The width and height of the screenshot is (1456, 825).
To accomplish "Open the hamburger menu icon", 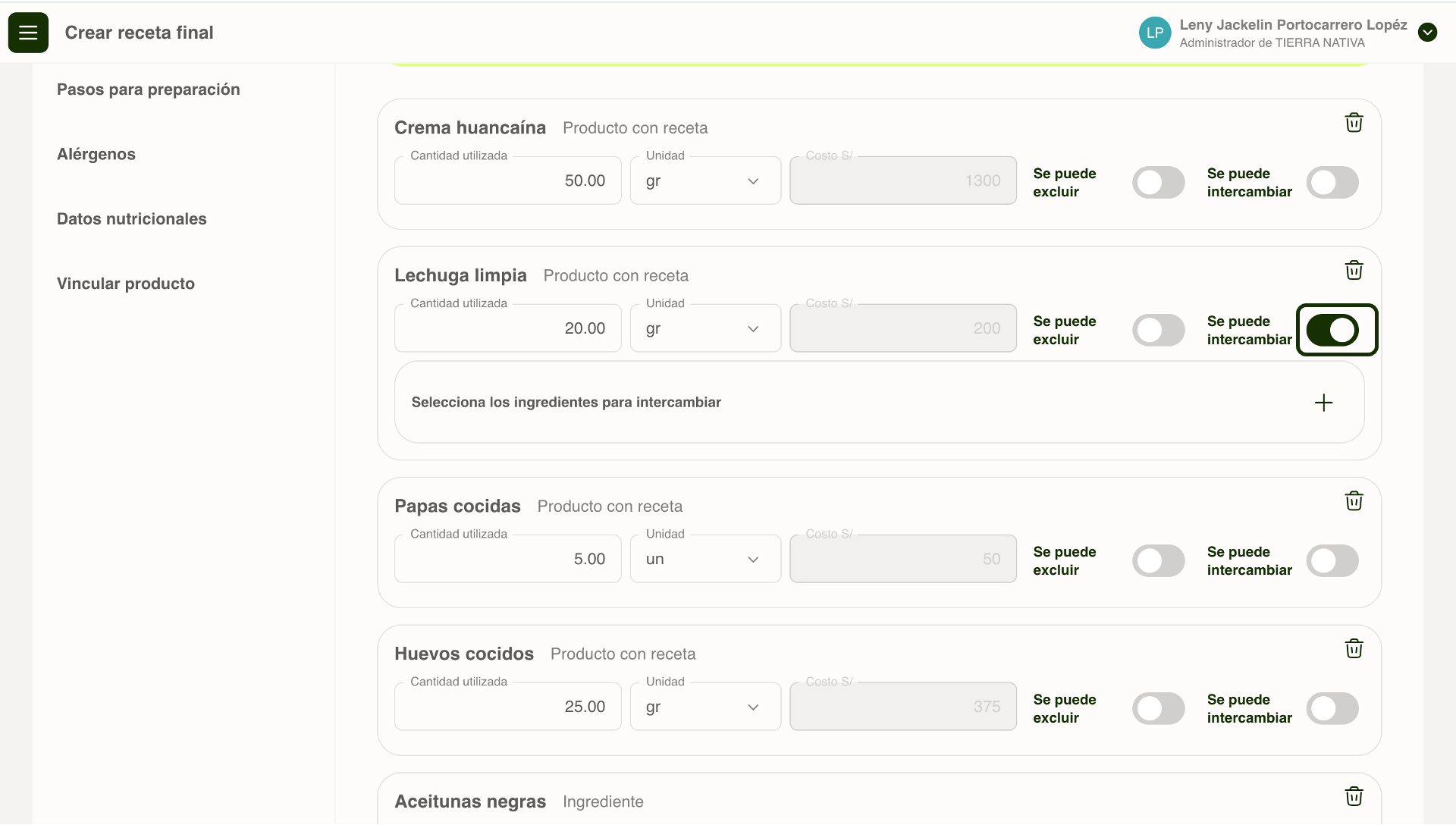I will click(28, 33).
